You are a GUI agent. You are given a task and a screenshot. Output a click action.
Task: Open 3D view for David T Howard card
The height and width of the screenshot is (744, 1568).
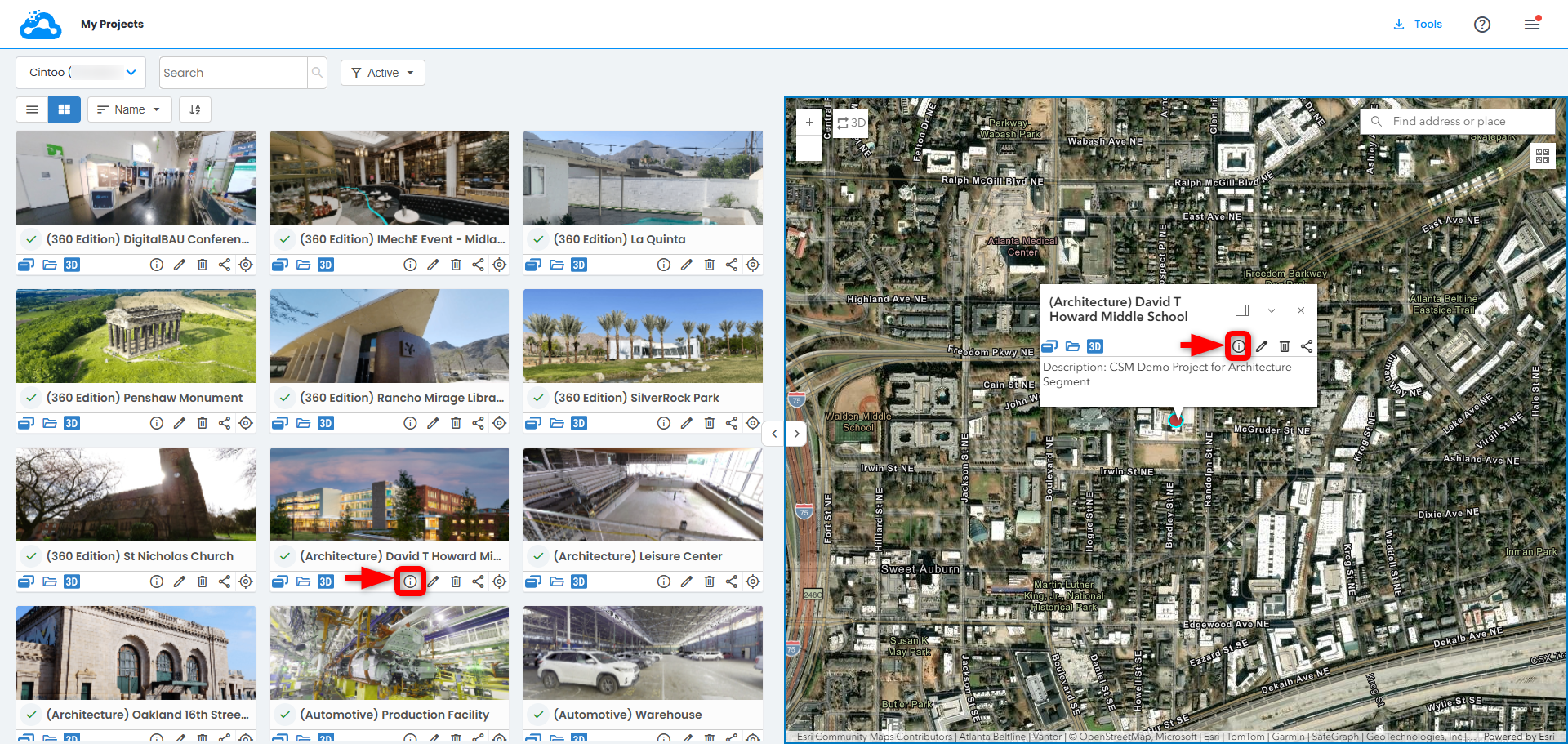[326, 581]
